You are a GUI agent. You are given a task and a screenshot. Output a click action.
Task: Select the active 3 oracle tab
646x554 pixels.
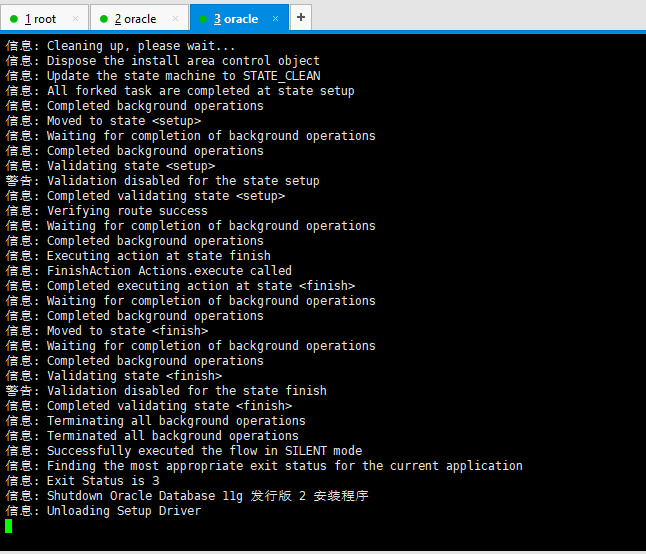[239, 18]
